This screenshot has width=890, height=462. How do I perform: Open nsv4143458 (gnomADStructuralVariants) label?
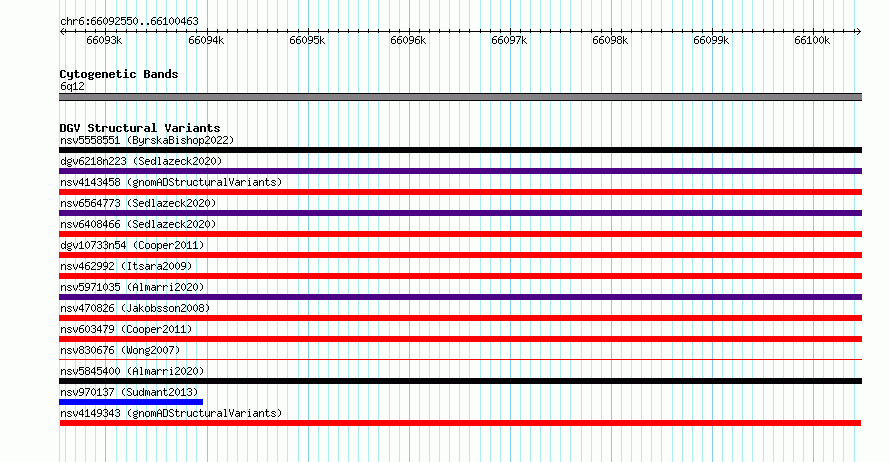tap(171, 182)
